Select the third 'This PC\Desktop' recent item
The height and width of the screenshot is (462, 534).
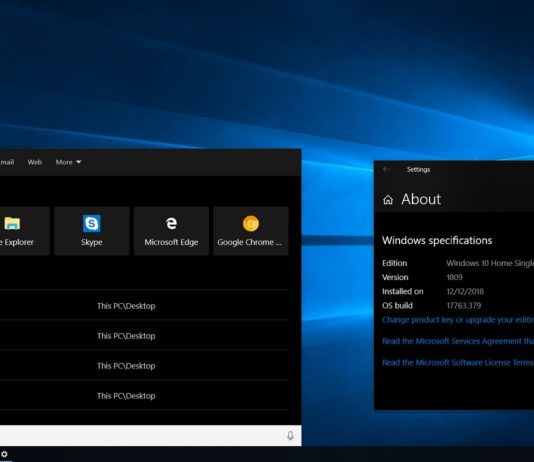144,366
